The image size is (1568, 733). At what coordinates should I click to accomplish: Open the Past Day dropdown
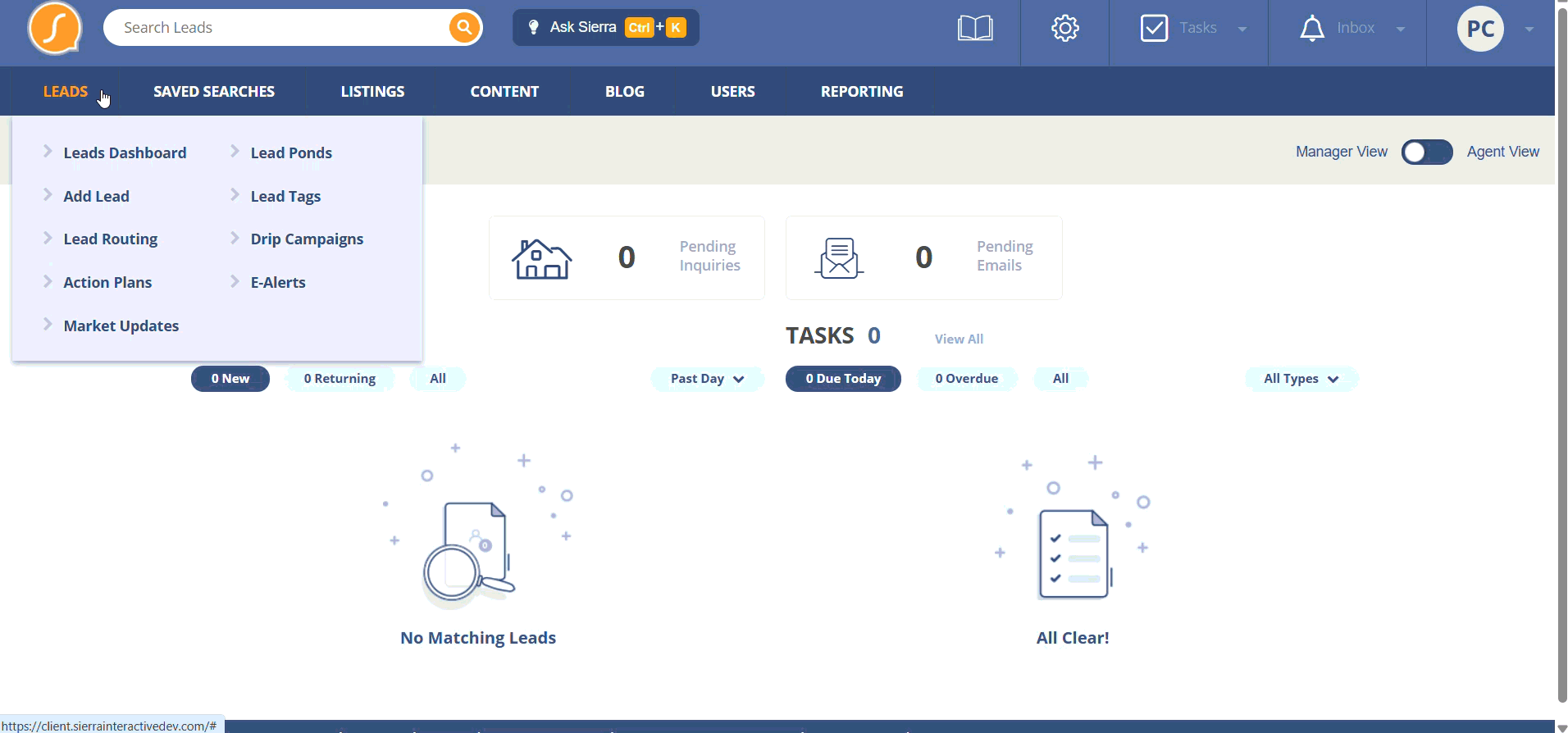[x=708, y=379]
